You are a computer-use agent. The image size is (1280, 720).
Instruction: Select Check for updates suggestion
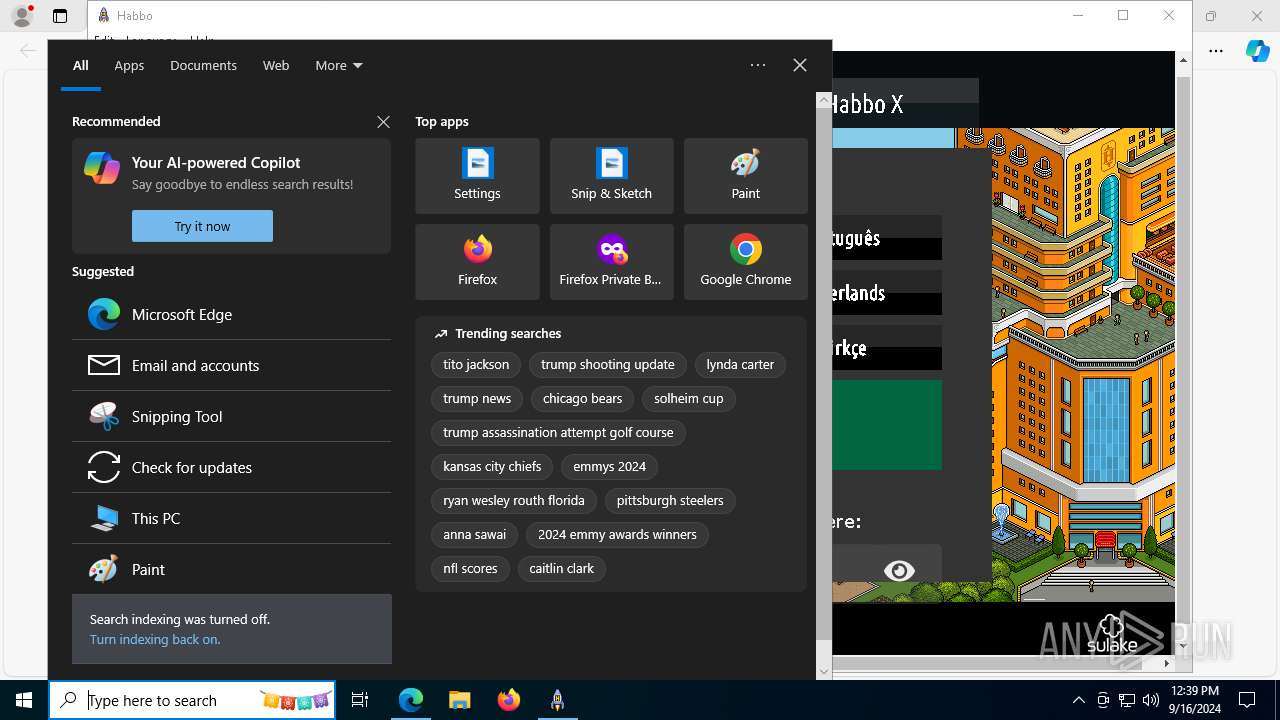tap(231, 467)
